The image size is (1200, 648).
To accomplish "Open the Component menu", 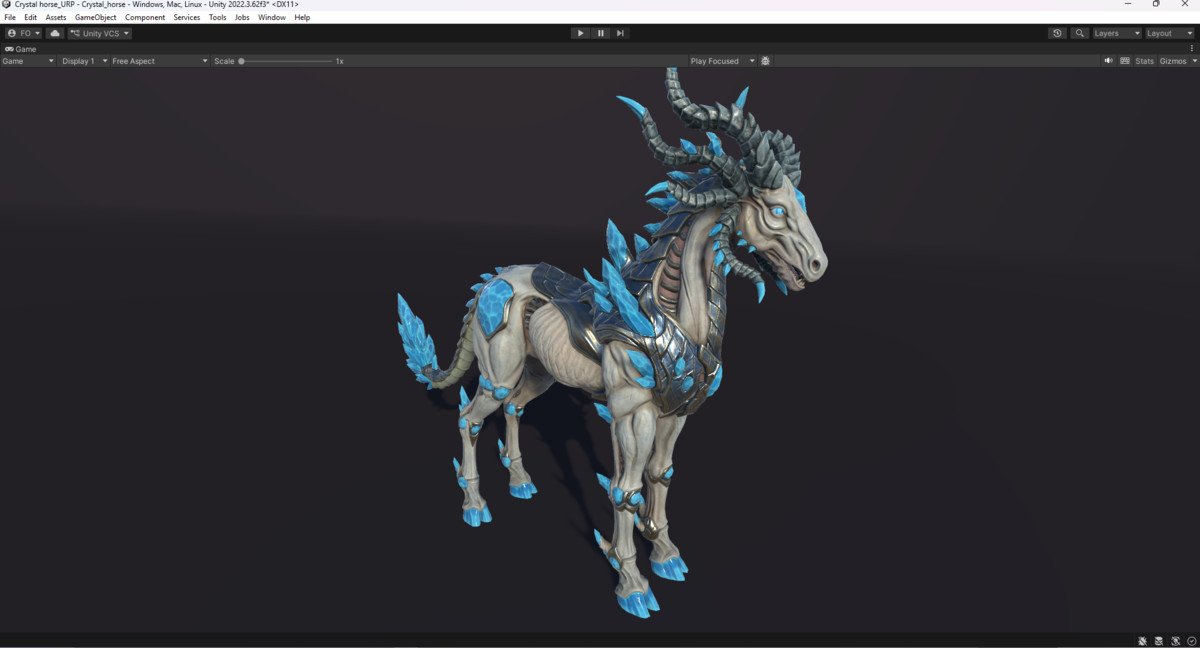I will (x=145, y=17).
